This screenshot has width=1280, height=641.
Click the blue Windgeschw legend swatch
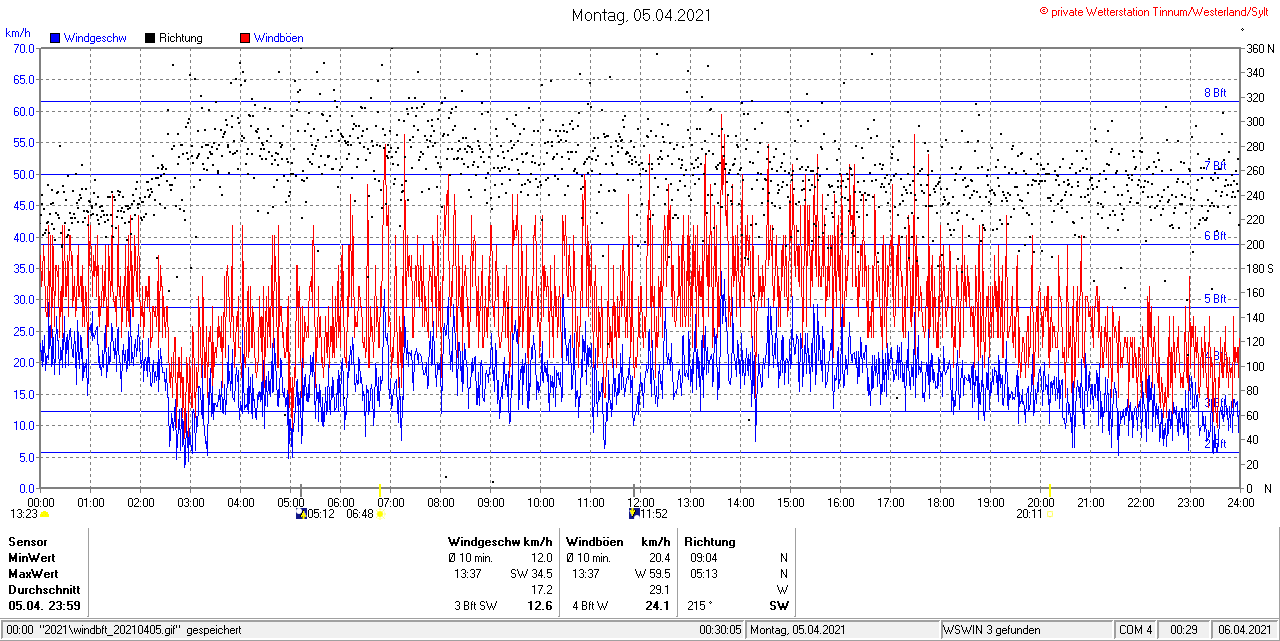click(55, 38)
